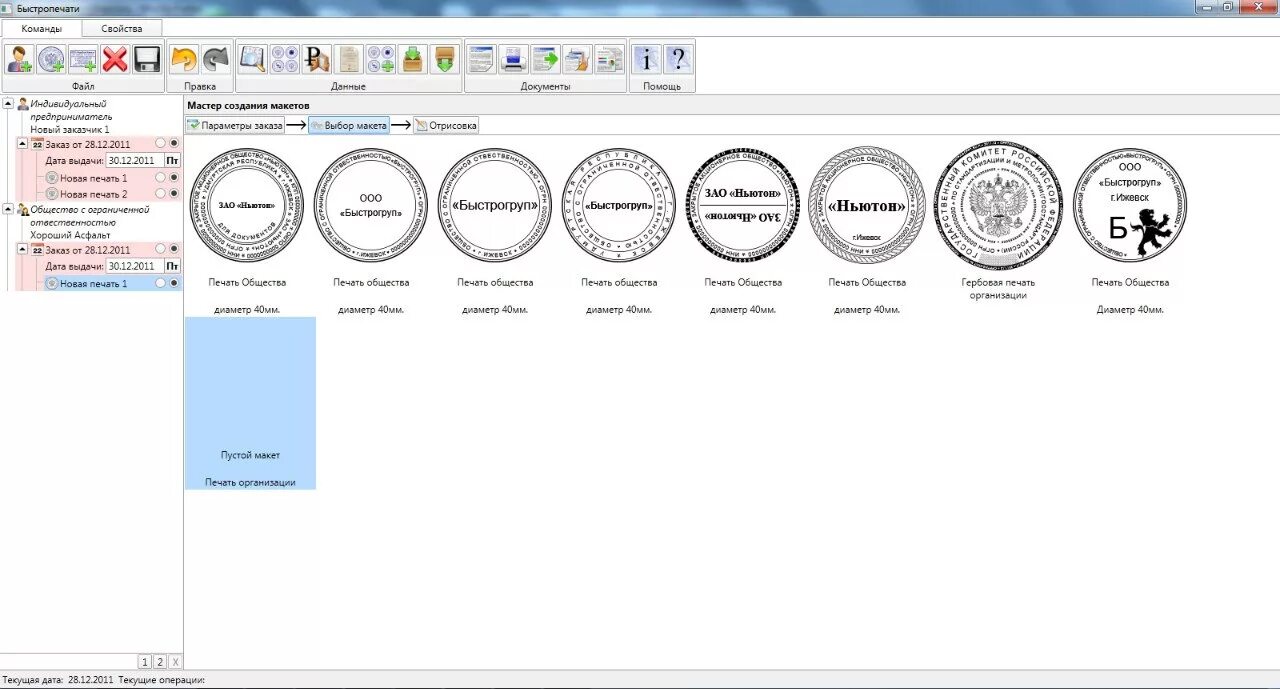
Task: Go to the Параметры заказа wizard step
Action: [235, 125]
